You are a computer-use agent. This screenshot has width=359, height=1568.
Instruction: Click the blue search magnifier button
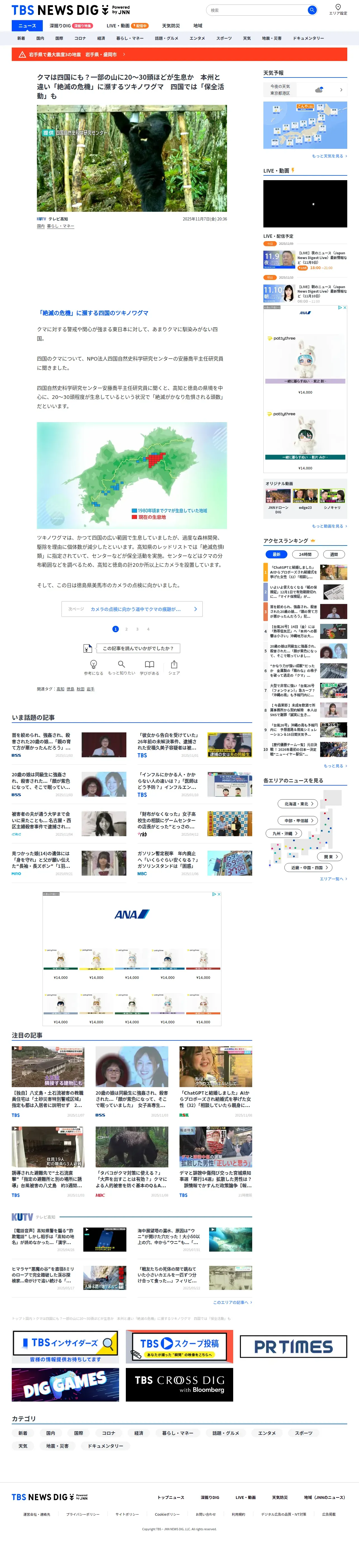pos(311,10)
